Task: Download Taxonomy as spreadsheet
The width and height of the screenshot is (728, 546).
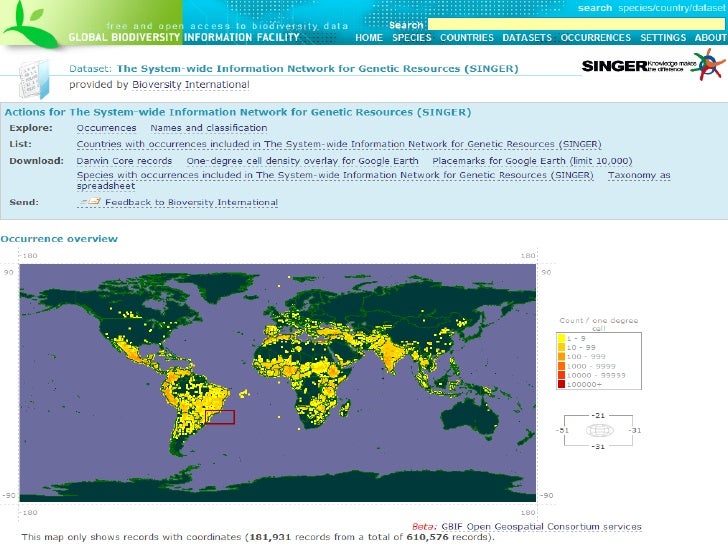Action: point(639,175)
